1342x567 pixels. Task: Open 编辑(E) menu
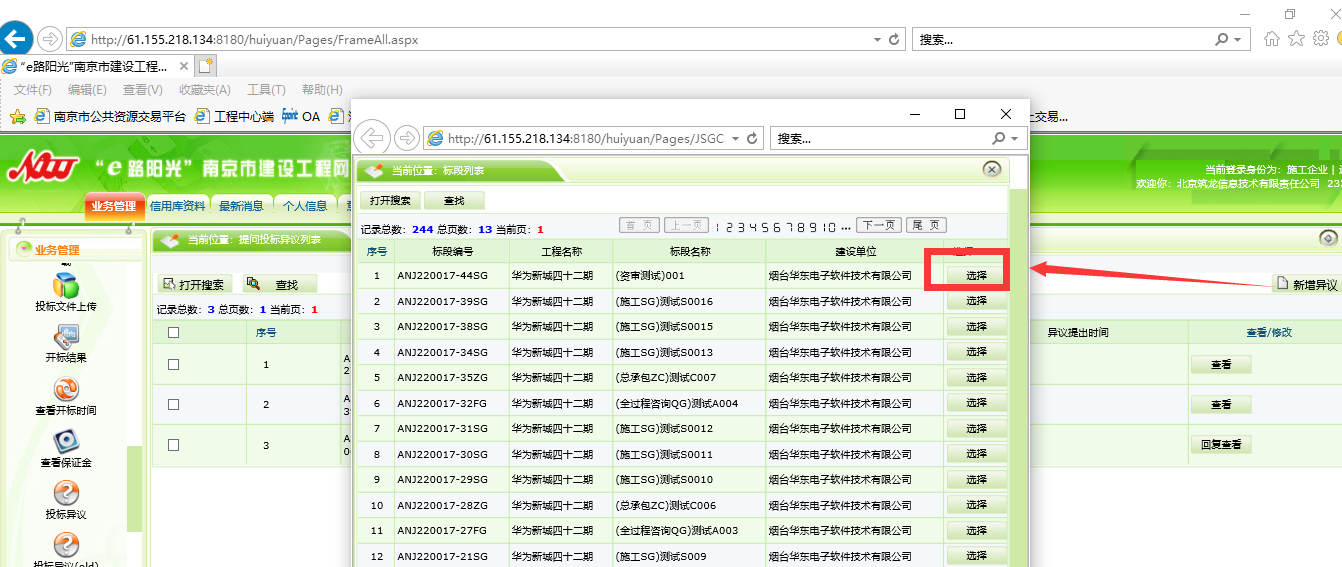pyautogui.click(x=87, y=90)
